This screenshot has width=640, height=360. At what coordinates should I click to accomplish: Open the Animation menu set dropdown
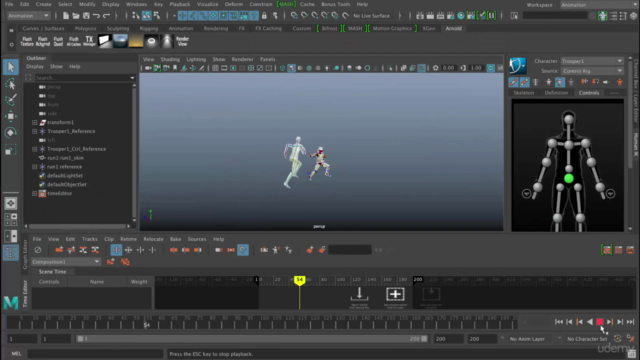coord(28,16)
